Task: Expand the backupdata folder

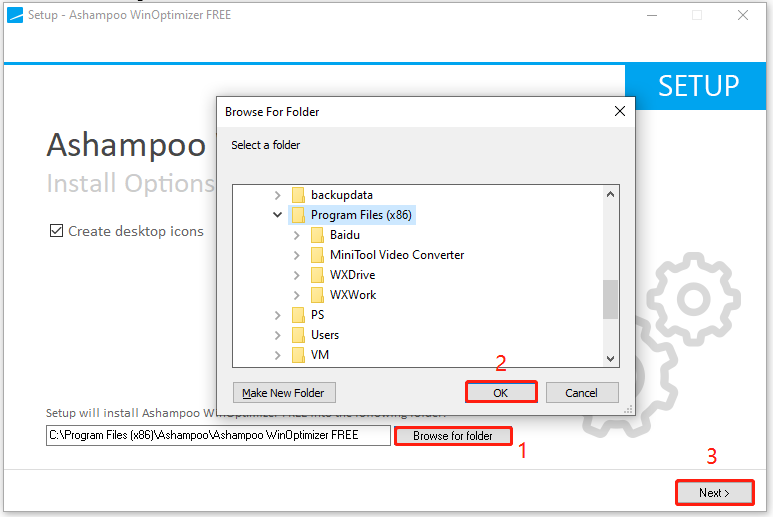Action: (278, 195)
